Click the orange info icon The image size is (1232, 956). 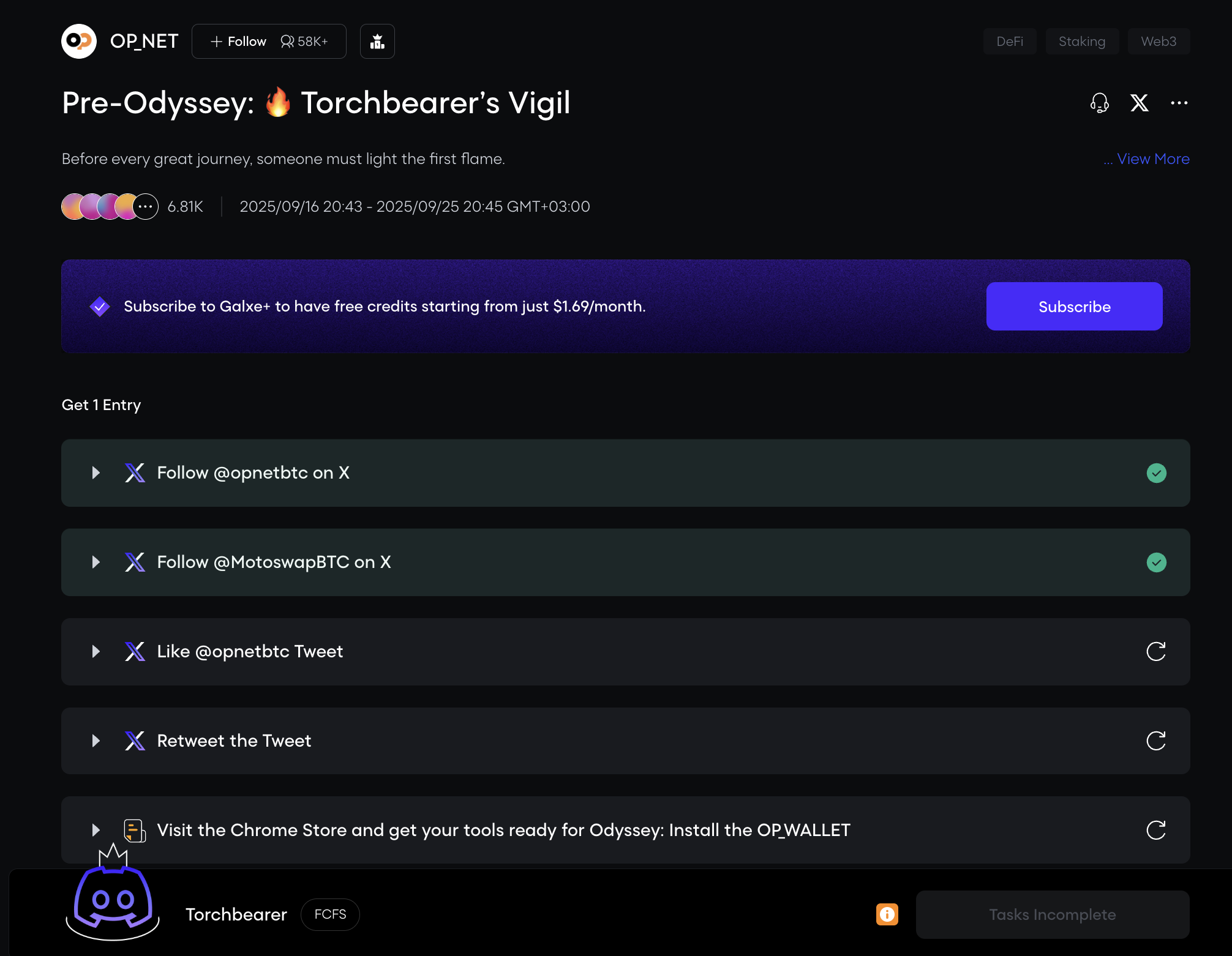pos(887,914)
